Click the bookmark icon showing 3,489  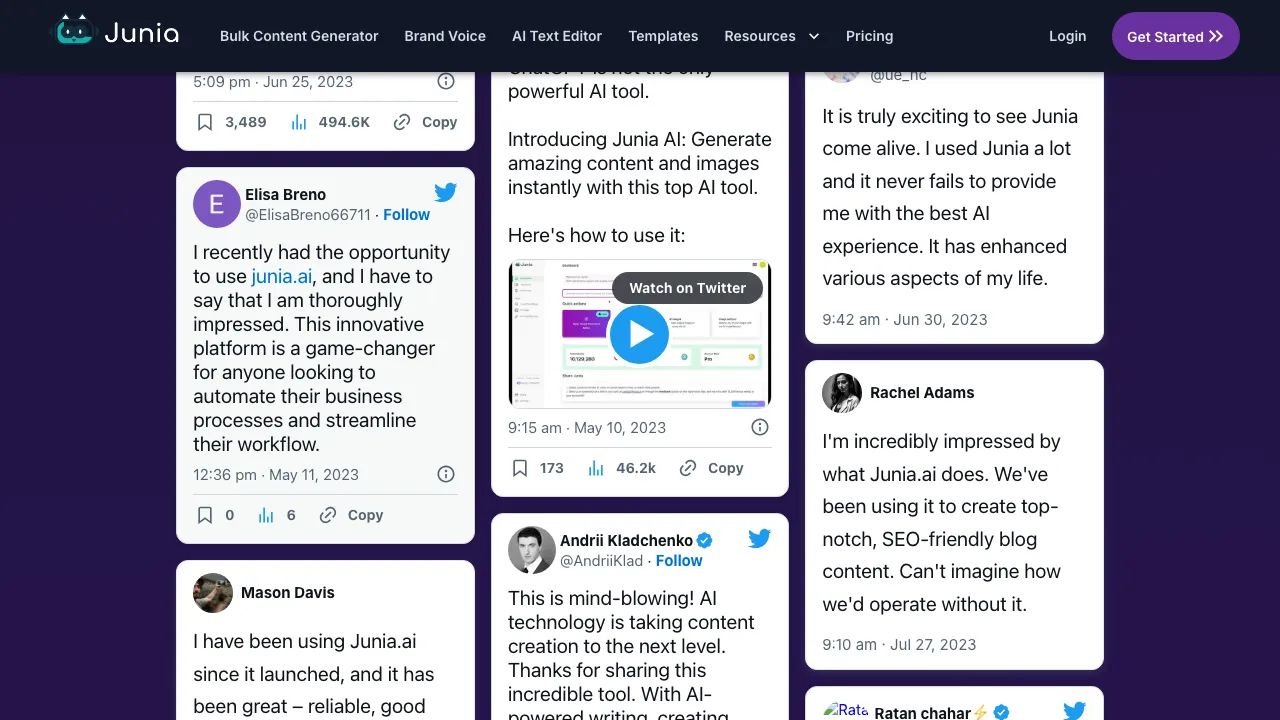tap(205, 121)
